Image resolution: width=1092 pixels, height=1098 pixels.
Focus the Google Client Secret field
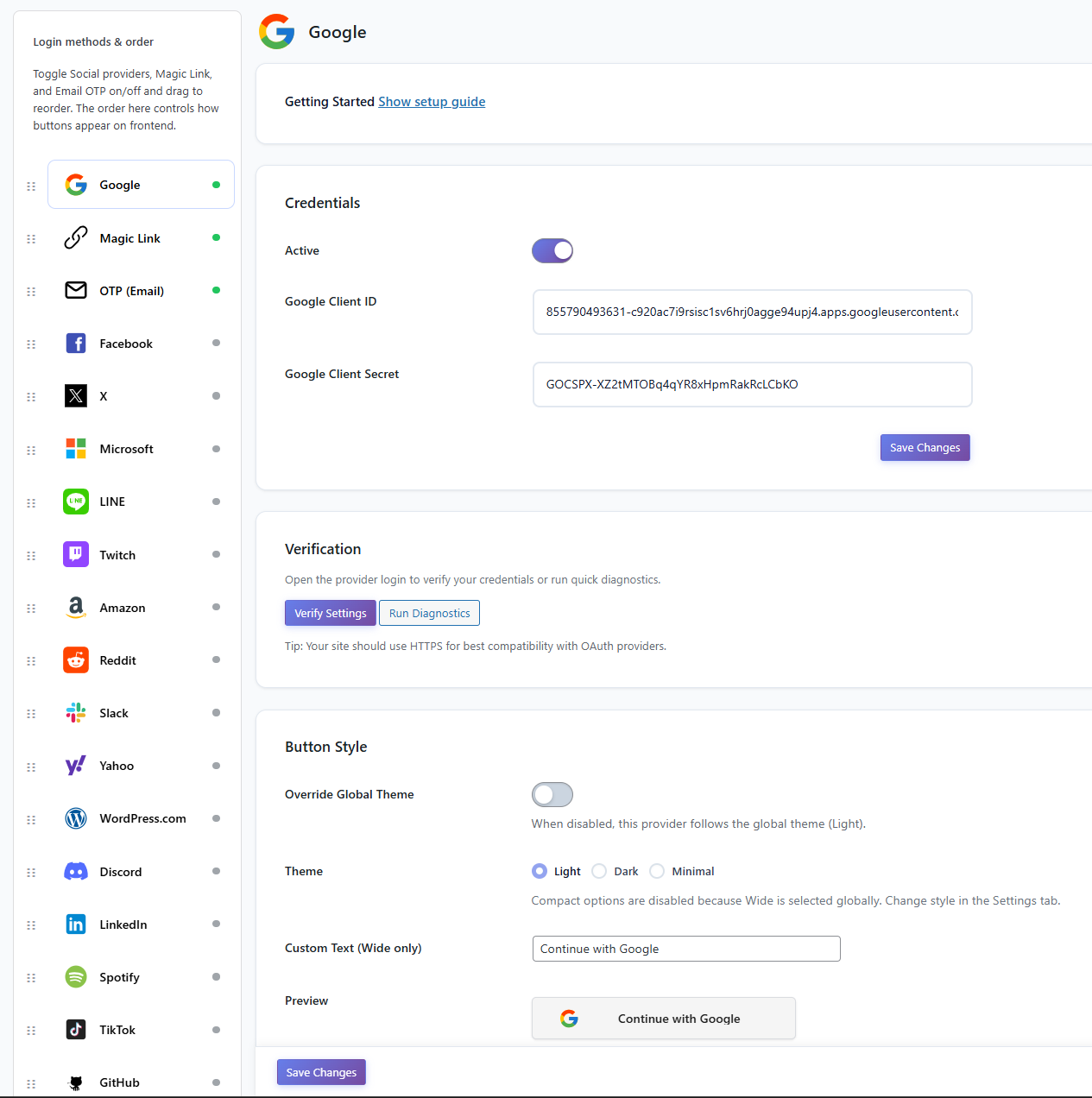753,384
